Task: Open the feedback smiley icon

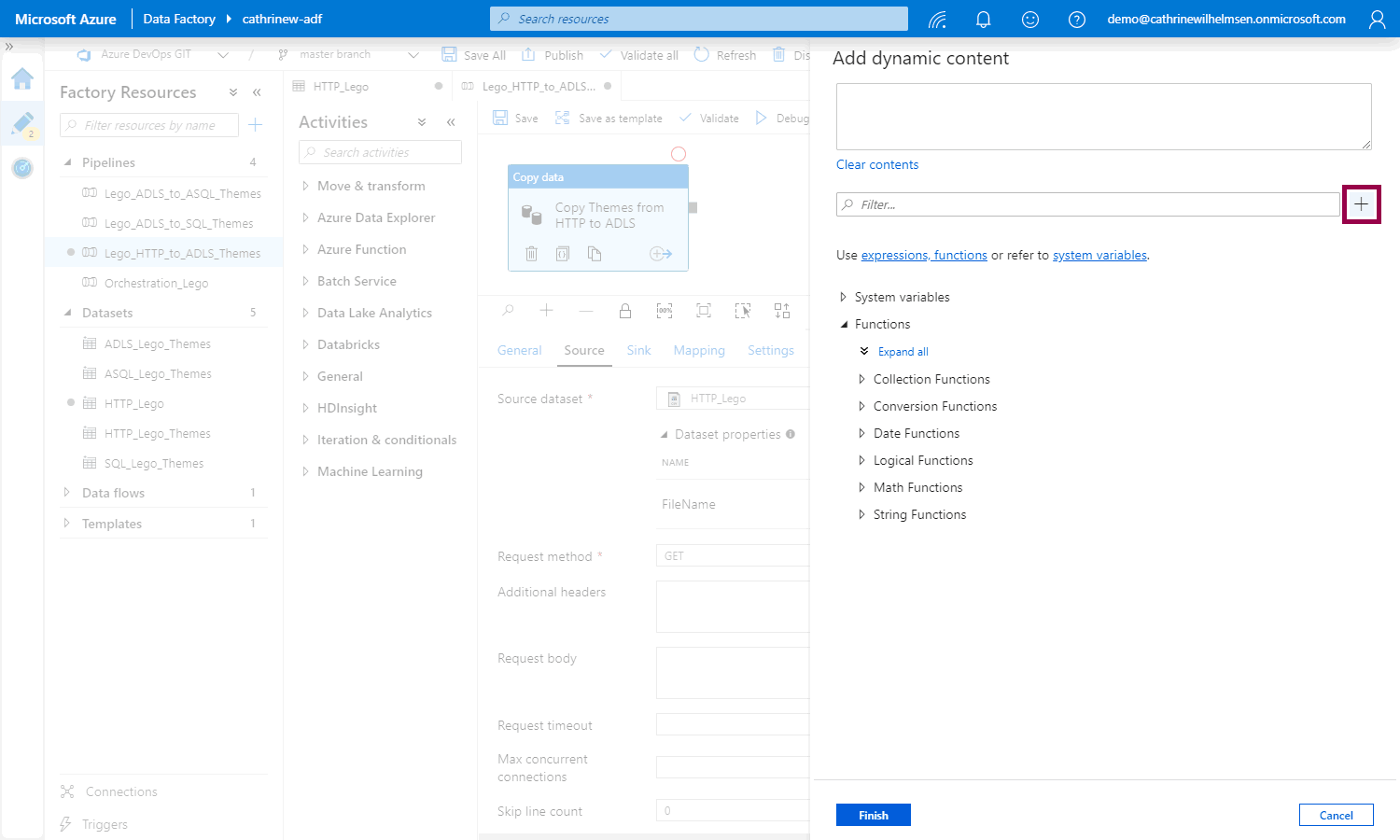Action: pos(1029,20)
